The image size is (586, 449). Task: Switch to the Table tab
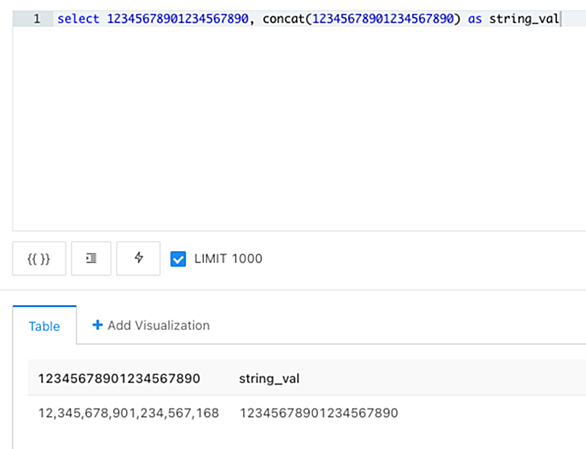tap(44, 326)
